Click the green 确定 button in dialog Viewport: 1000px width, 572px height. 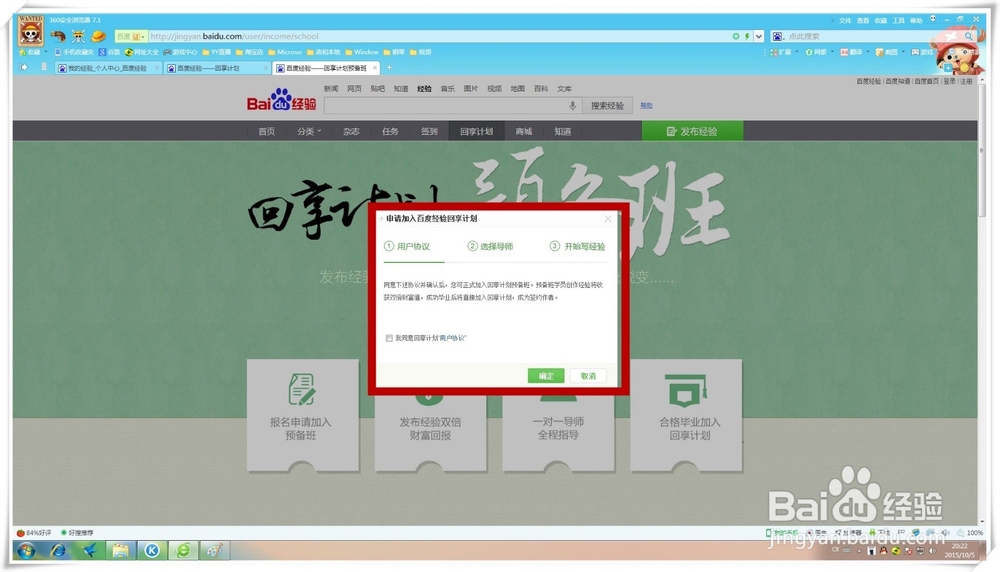[x=546, y=376]
